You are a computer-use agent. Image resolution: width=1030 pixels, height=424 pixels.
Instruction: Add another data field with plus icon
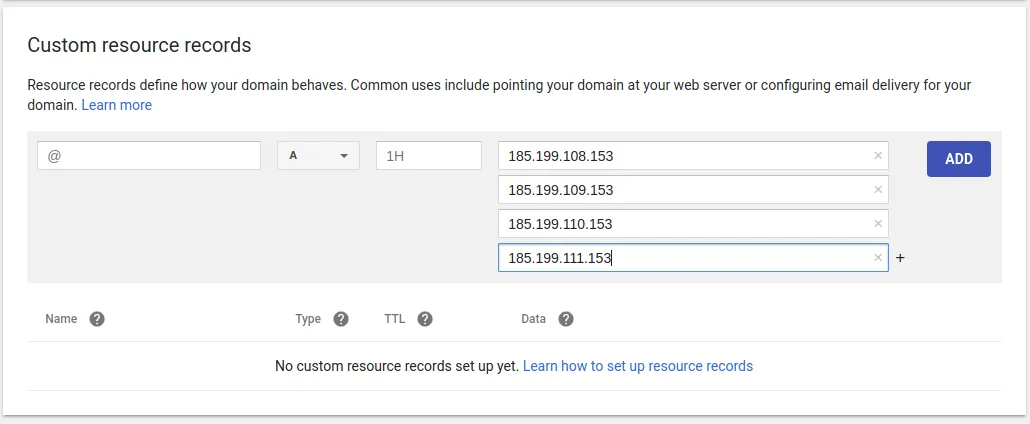pyautogui.click(x=900, y=258)
